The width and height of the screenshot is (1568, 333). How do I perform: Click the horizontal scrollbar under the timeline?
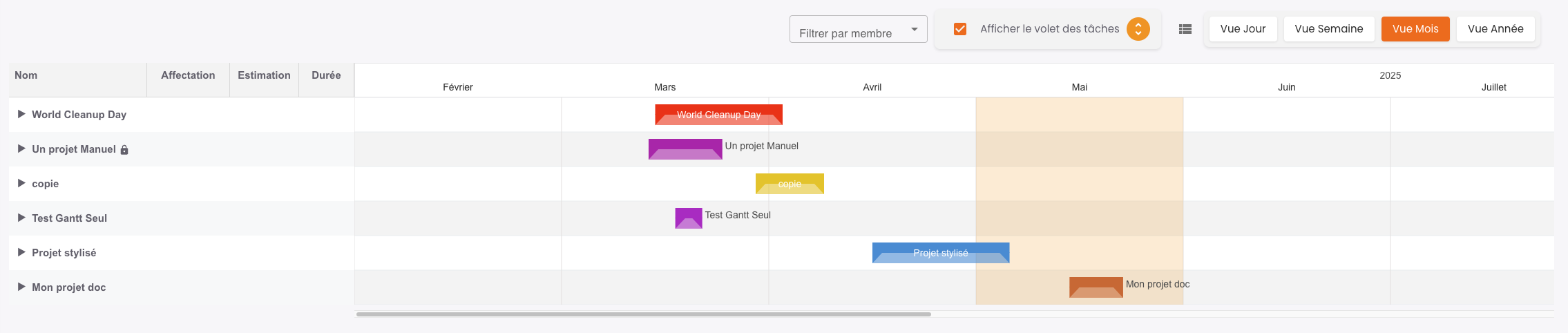(x=643, y=314)
